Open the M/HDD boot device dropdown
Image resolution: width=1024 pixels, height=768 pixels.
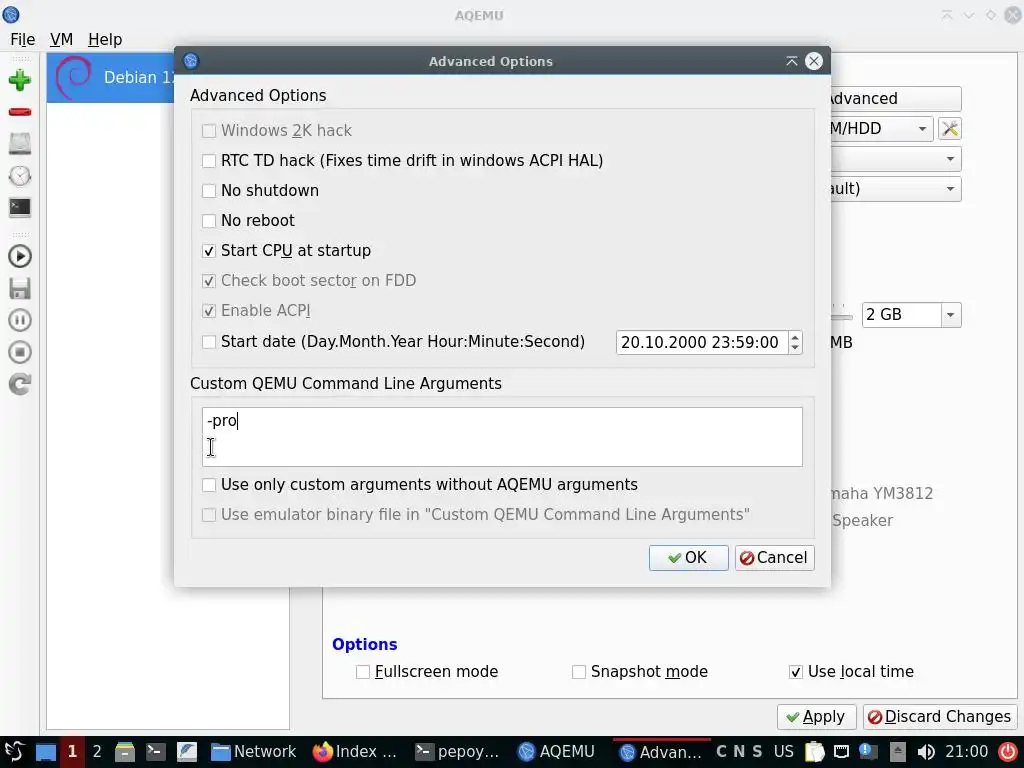click(x=882, y=129)
